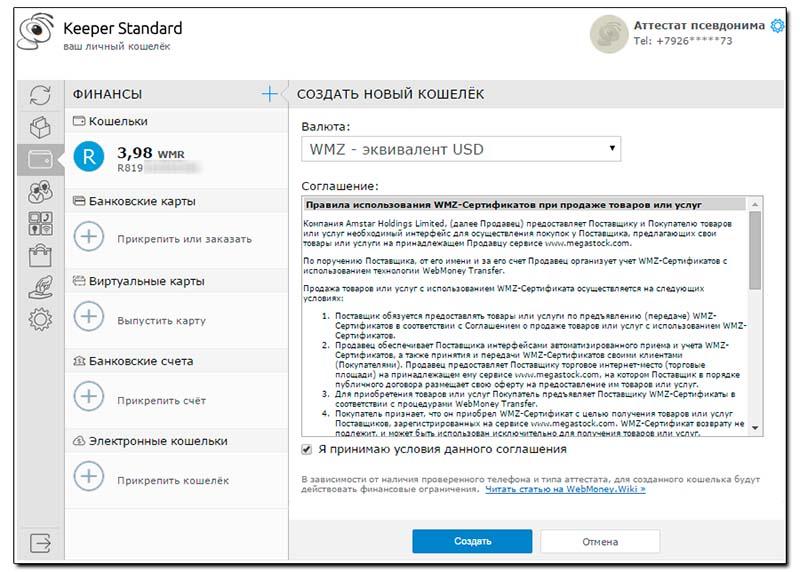Image resolution: width=800 pixels, height=572 pixels.
Task: Click the phone number Tel: +7926*****73
Action: click(683, 41)
